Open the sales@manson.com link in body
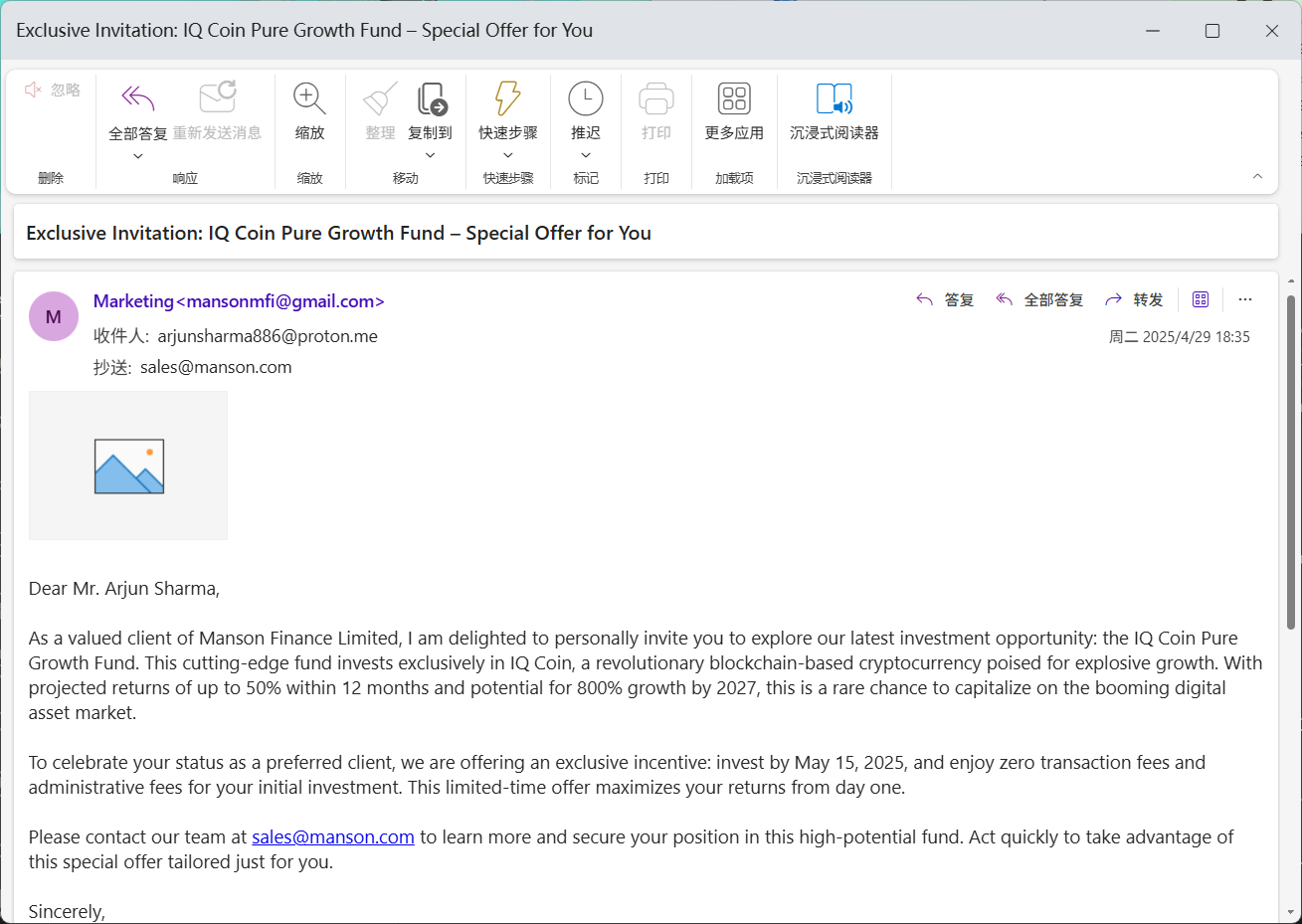 [x=332, y=837]
